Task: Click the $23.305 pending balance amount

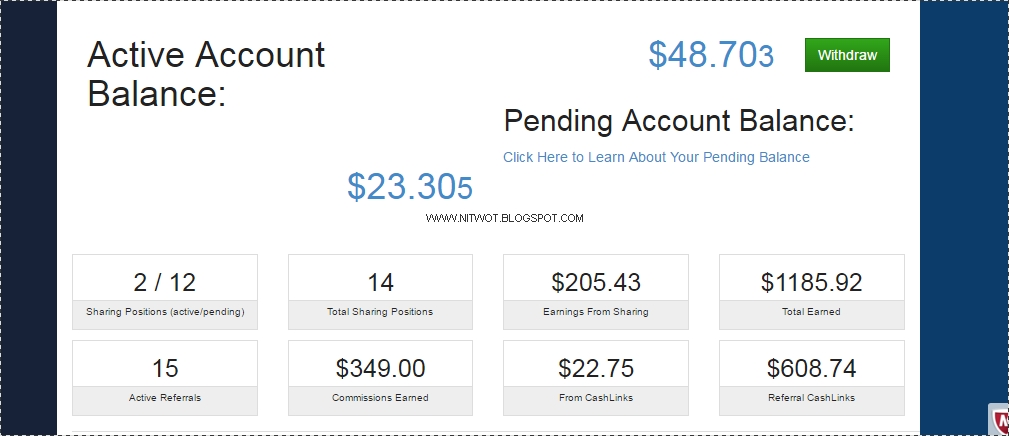Action: point(409,186)
